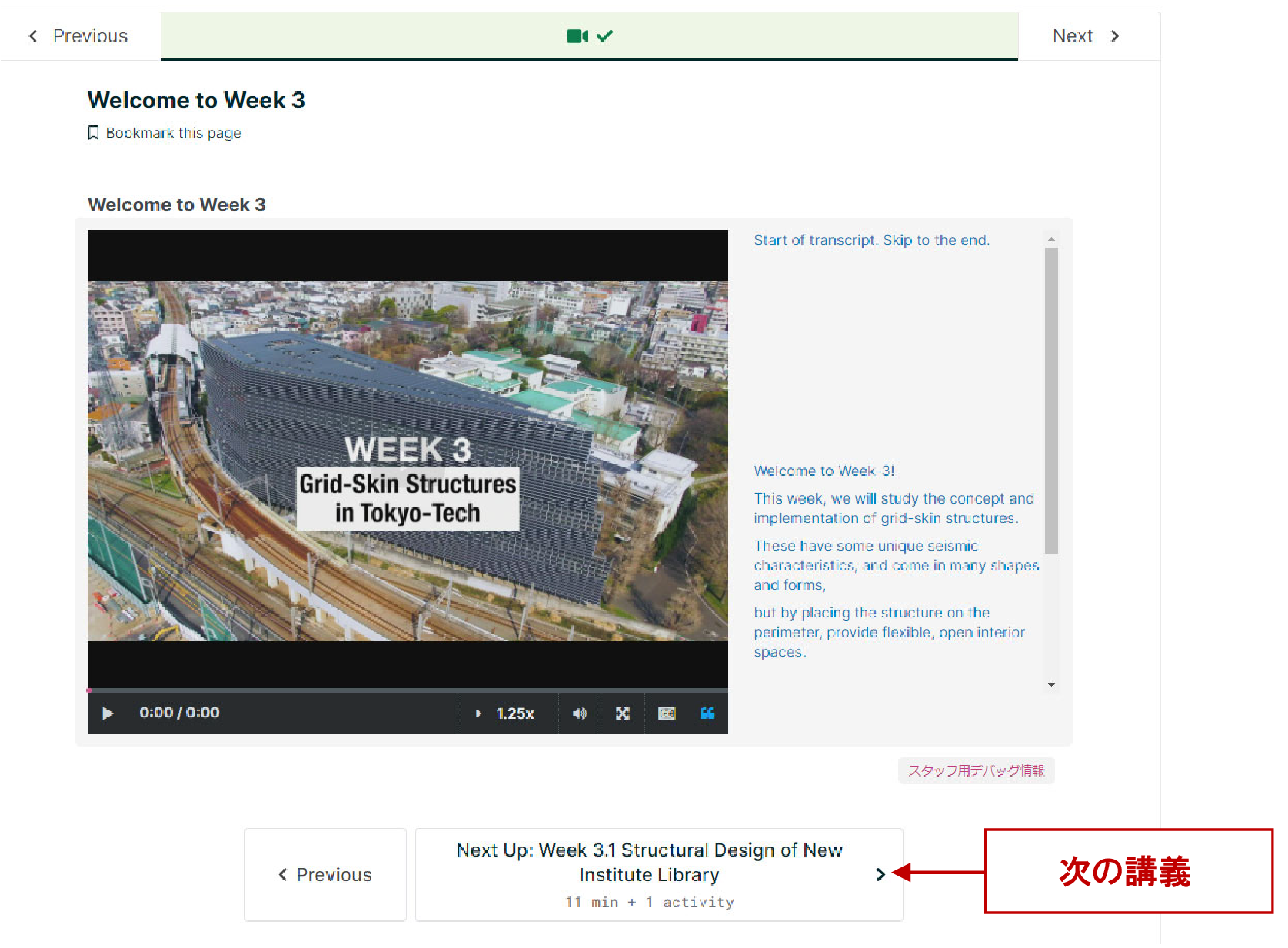This screenshot has width=1288, height=948.
Task: Click the video progress bar
Action: click(x=408, y=690)
